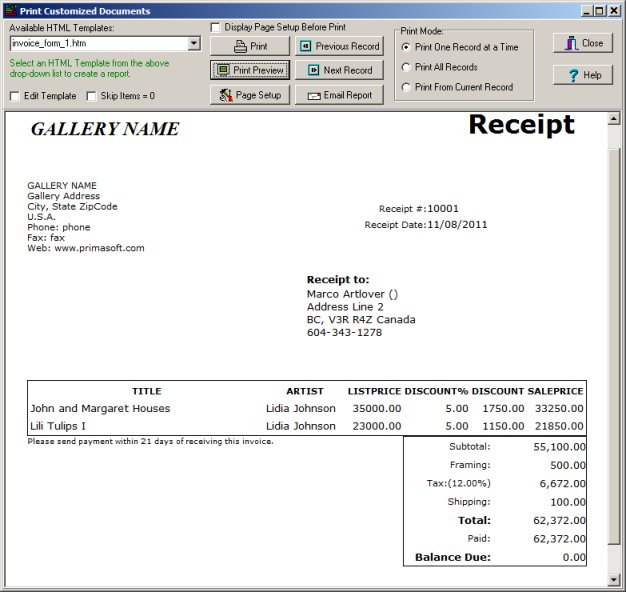The image size is (626, 592).
Task: Click the scroll down arrow of preview
Action: point(614,579)
